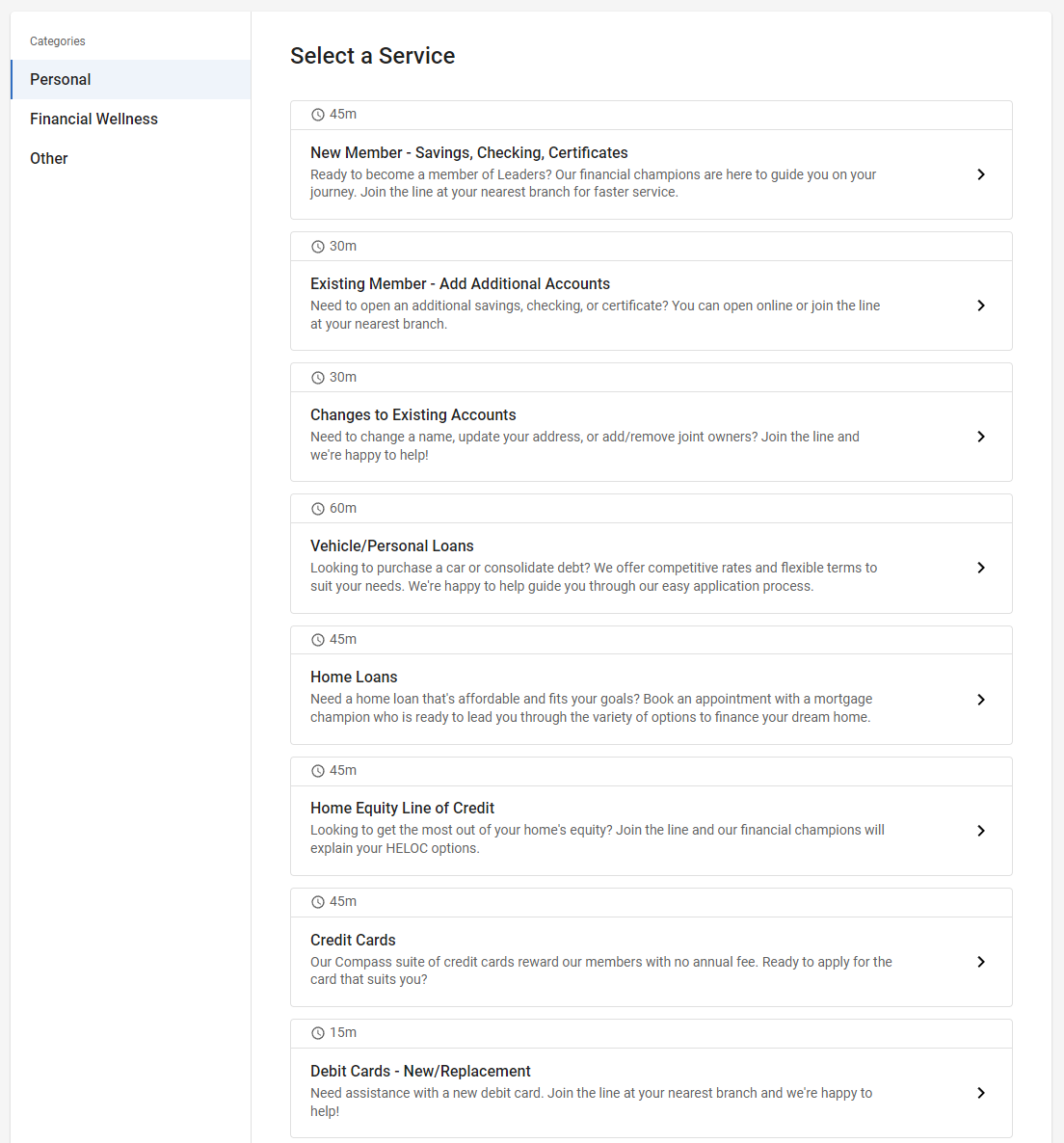Viewport: 1064px width, 1143px height.
Task: Click the clock icon above Changes to Existing Accounts
Action: (x=318, y=378)
